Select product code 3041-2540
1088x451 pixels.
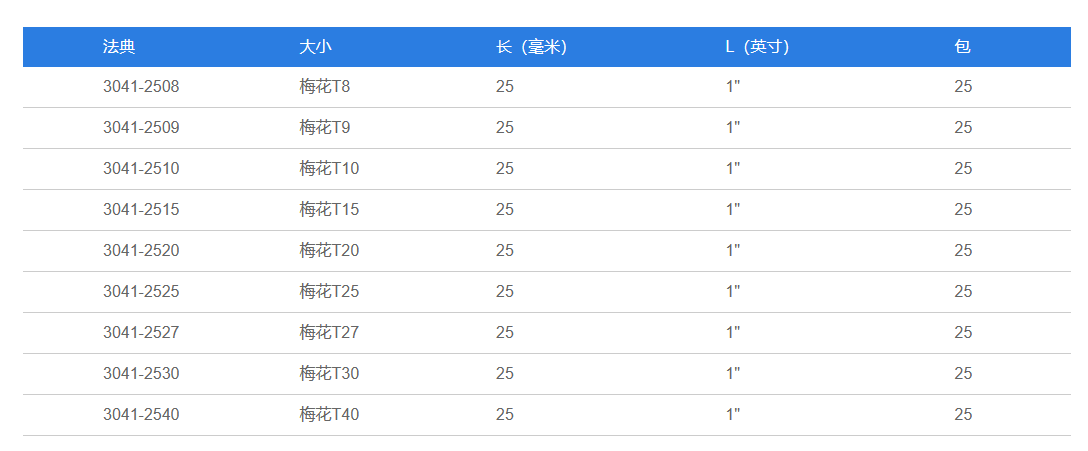tap(141, 415)
